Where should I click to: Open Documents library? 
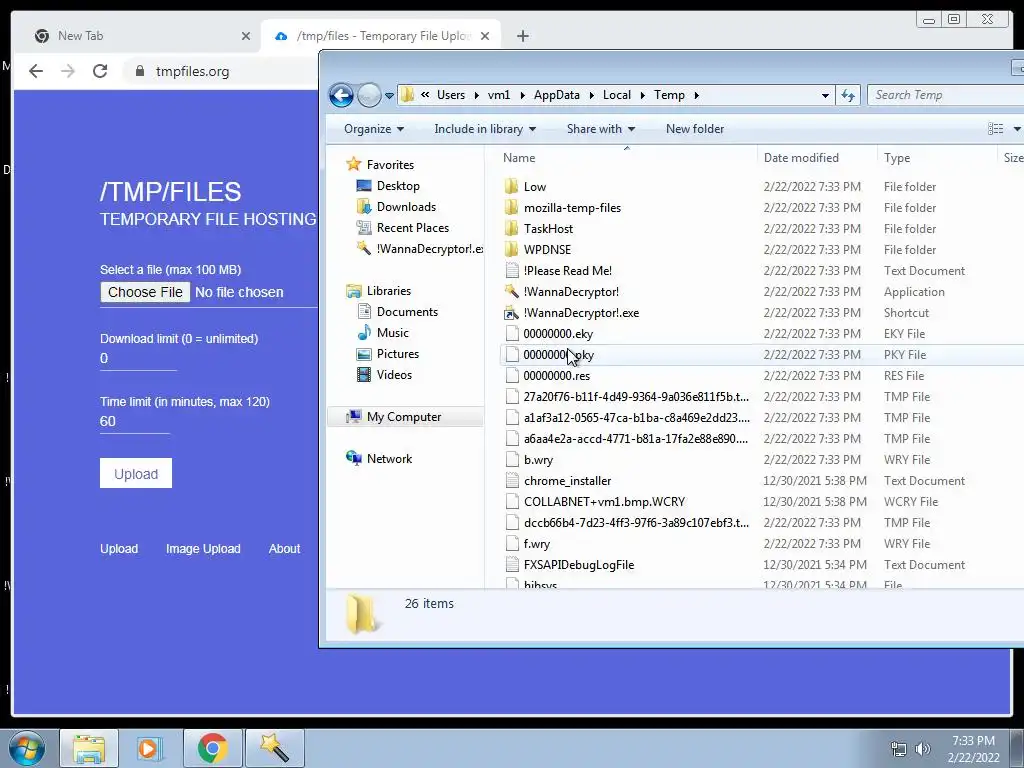pos(407,312)
